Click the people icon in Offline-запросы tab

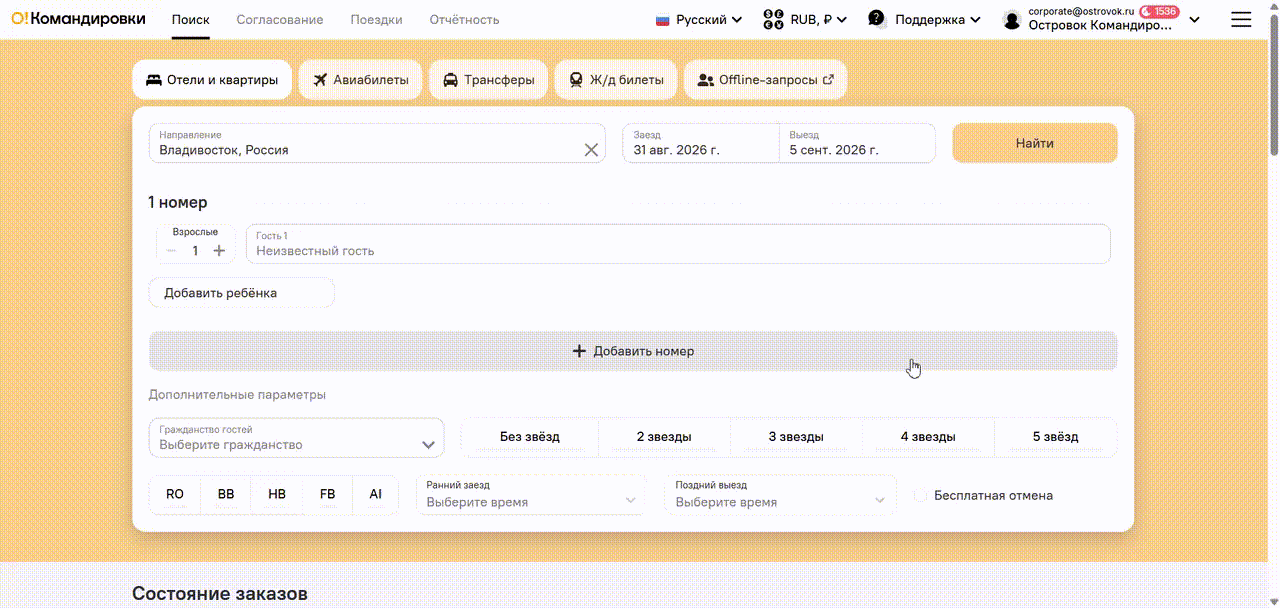pos(706,80)
